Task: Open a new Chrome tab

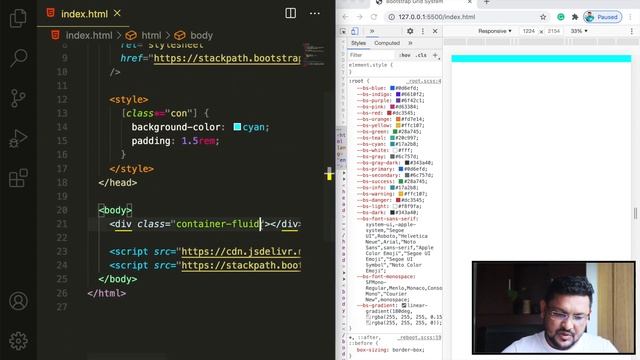Action: [x=486, y=2]
